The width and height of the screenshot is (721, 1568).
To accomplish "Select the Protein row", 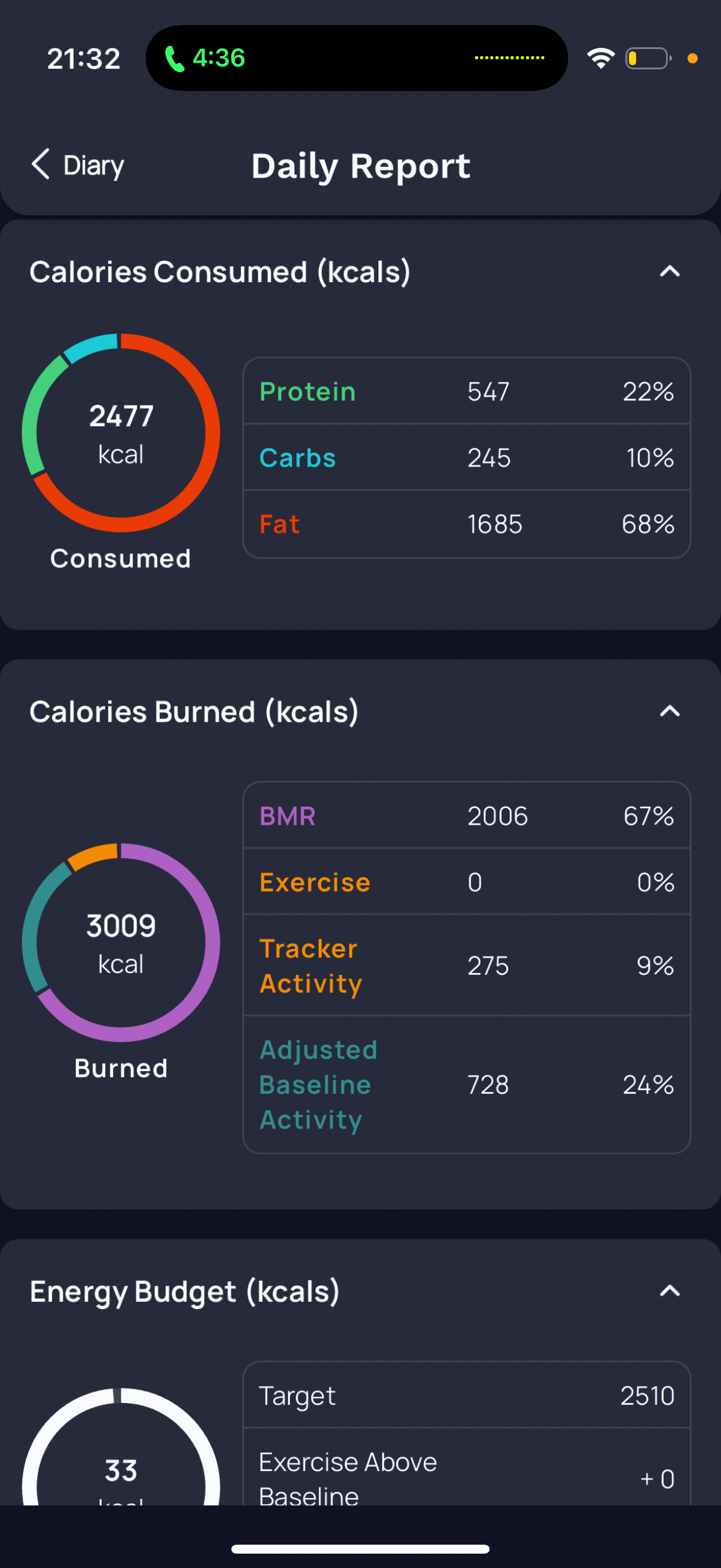I will pos(467,391).
